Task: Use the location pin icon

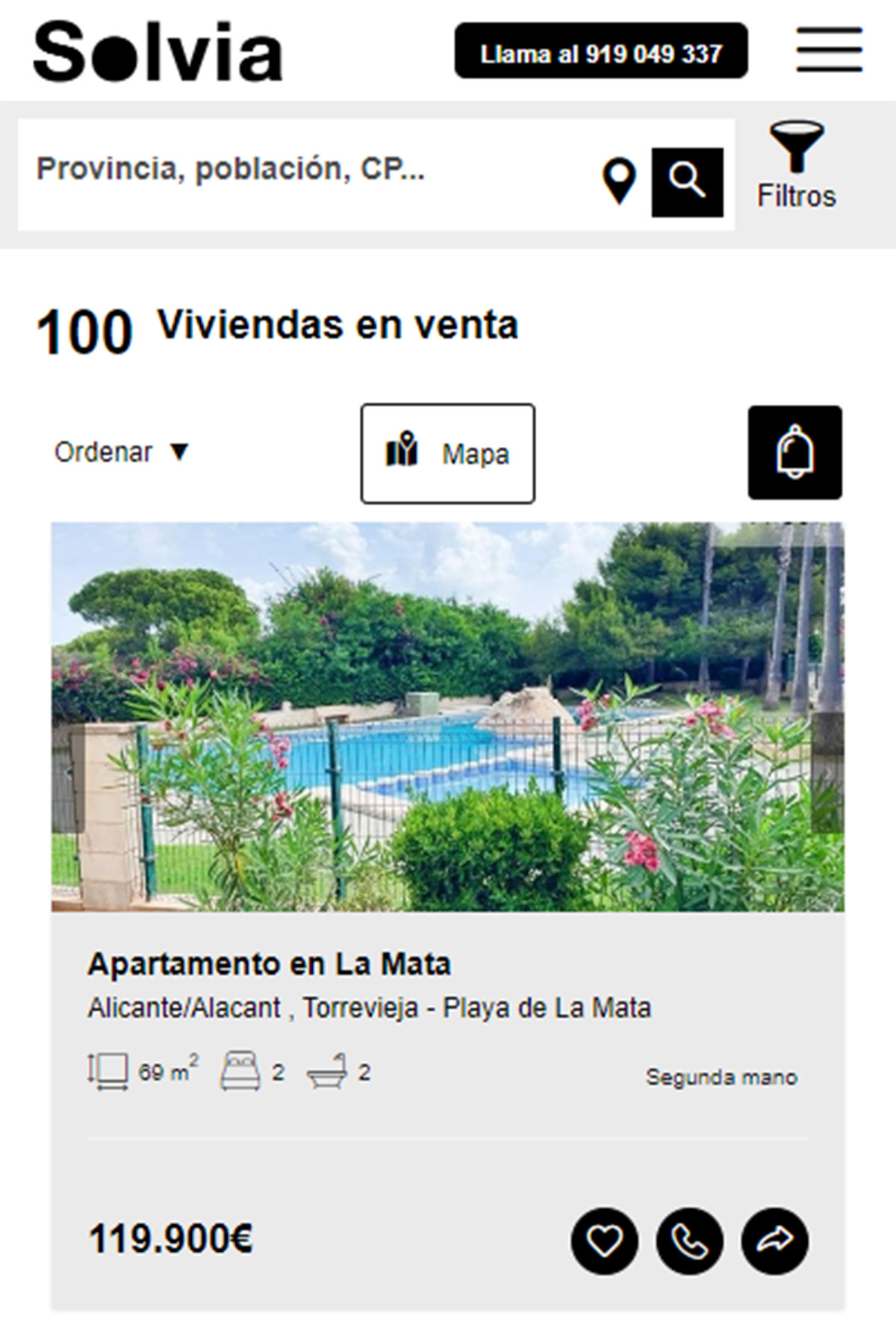Action: tap(619, 181)
